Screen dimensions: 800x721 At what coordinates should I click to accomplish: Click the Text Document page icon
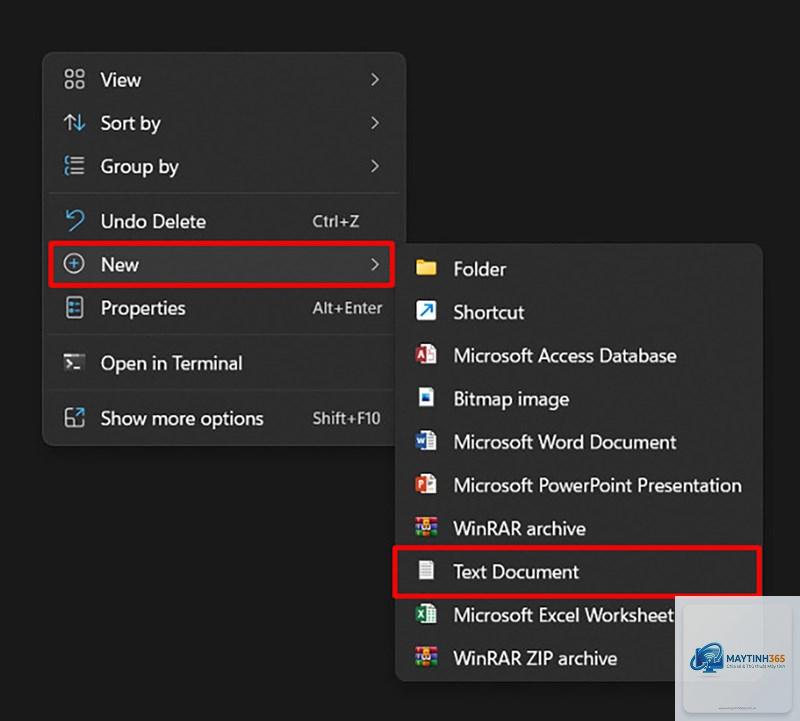click(426, 570)
